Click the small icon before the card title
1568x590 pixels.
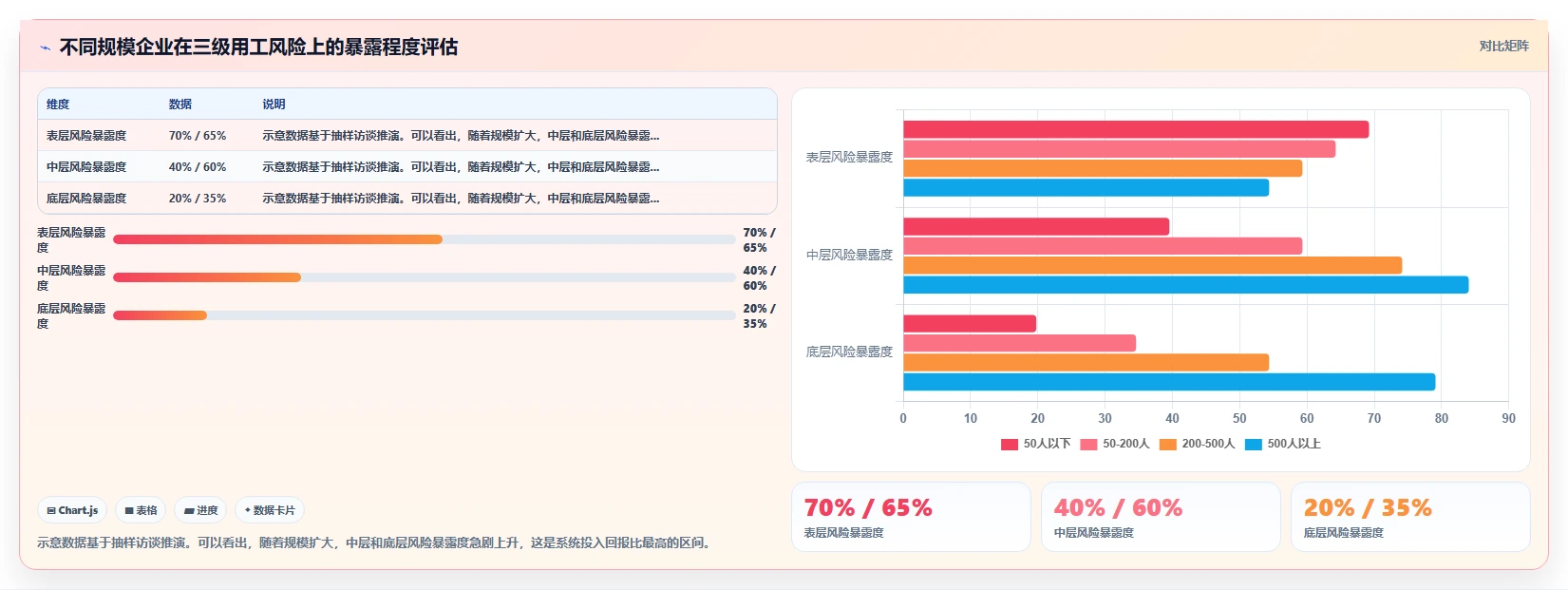click(x=45, y=48)
